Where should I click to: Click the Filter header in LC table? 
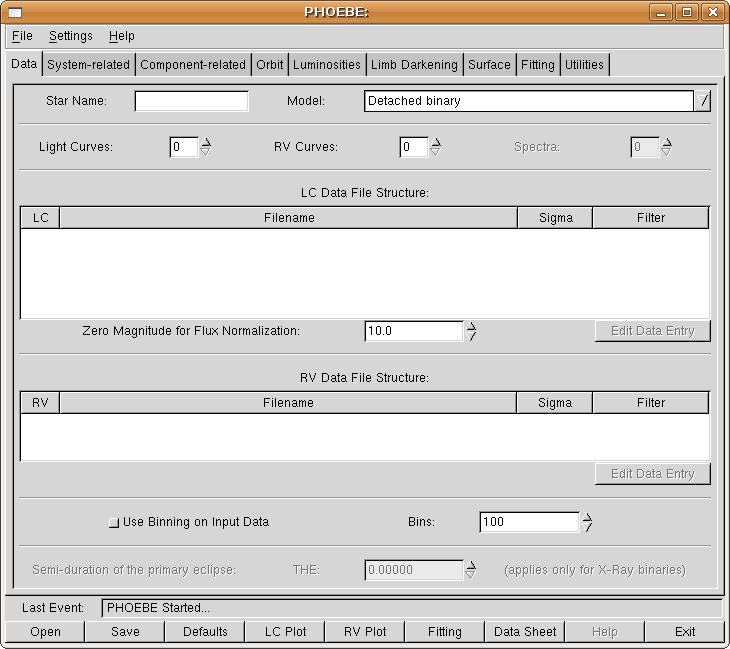point(651,218)
